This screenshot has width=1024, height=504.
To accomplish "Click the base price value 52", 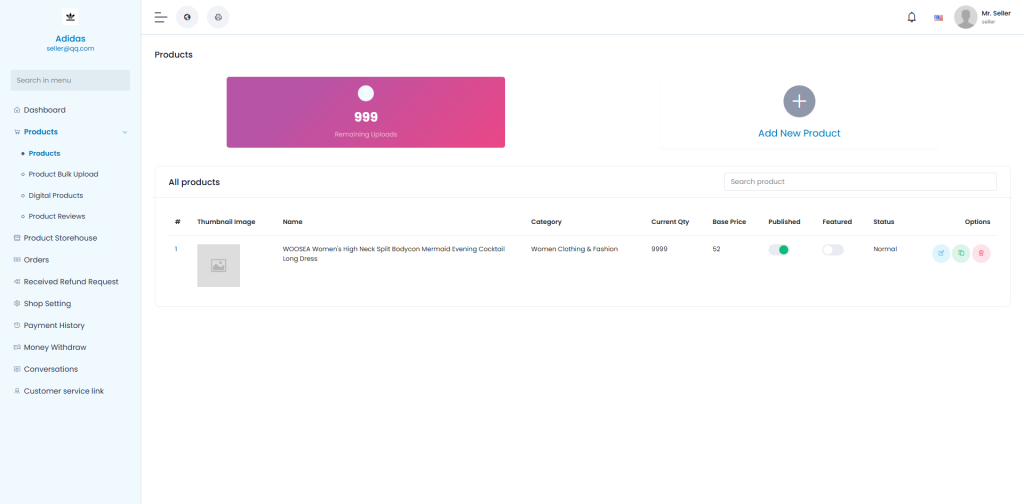I will coord(716,249).
